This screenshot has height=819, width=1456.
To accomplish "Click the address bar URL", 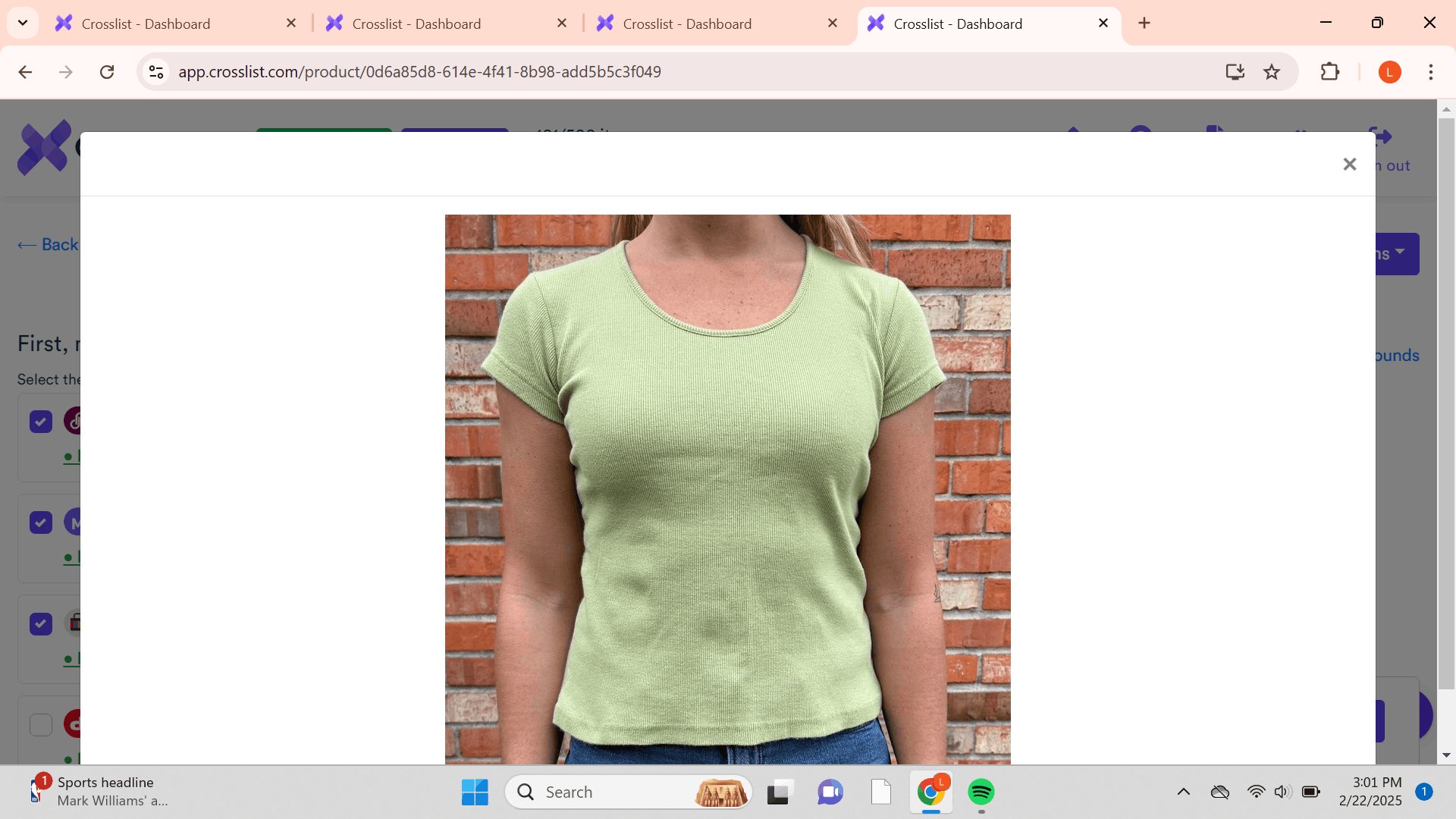I will (x=419, y=72).
